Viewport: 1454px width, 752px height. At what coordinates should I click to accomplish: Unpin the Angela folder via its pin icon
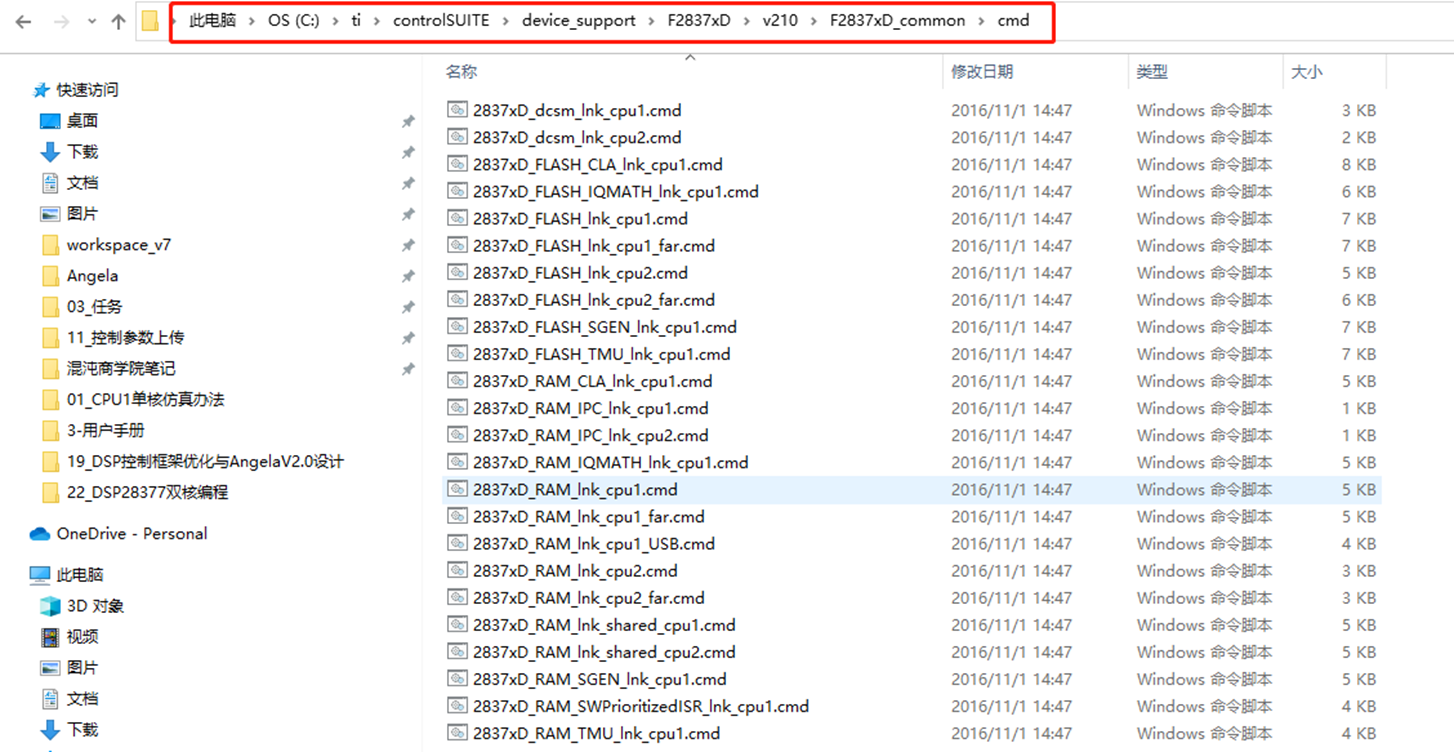(x=408, y=275)
